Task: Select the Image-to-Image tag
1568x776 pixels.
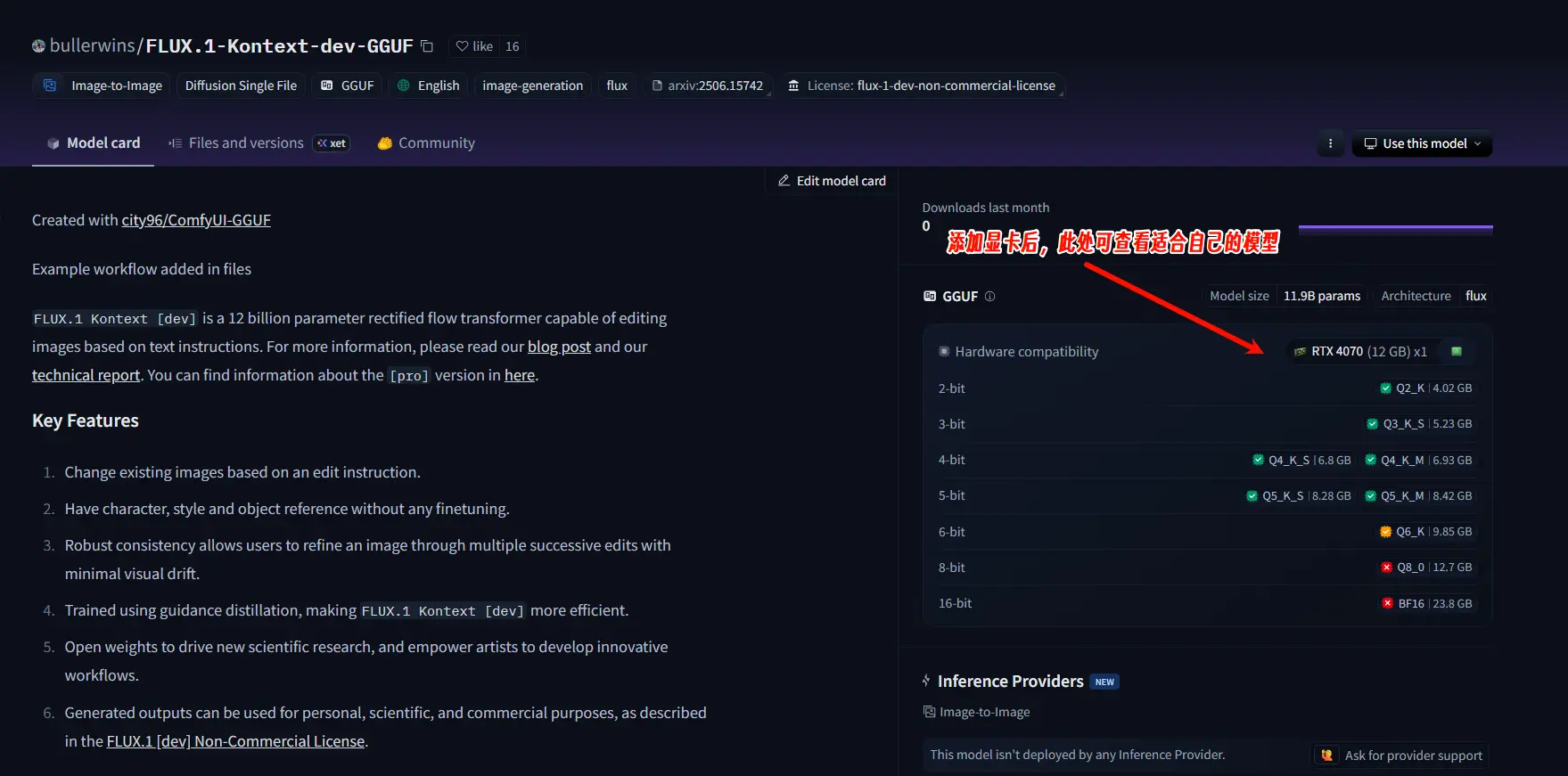Action: click(103, 86)
